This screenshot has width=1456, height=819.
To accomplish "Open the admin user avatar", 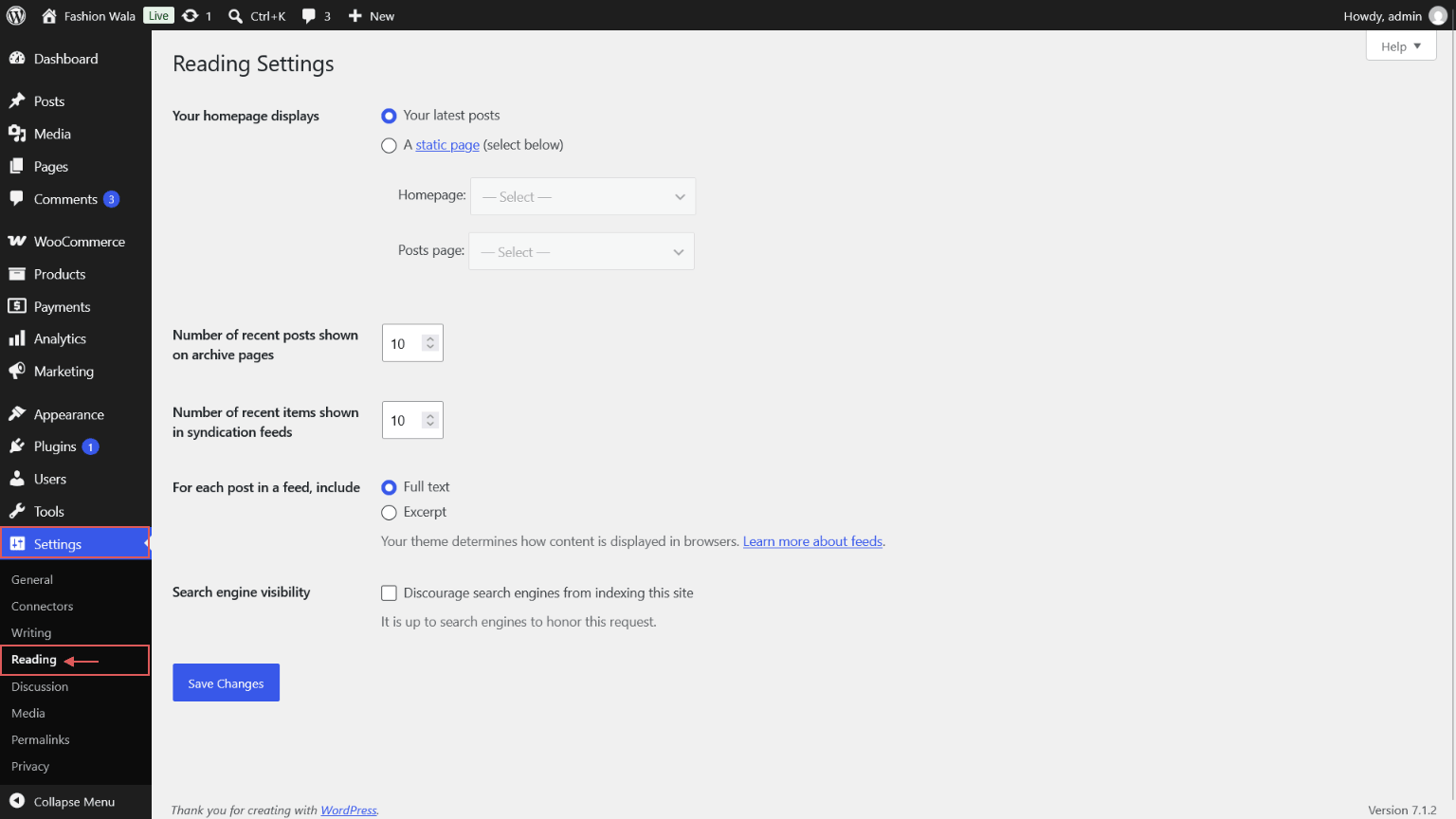I will pyautogui.click(x=1438, y=15).
